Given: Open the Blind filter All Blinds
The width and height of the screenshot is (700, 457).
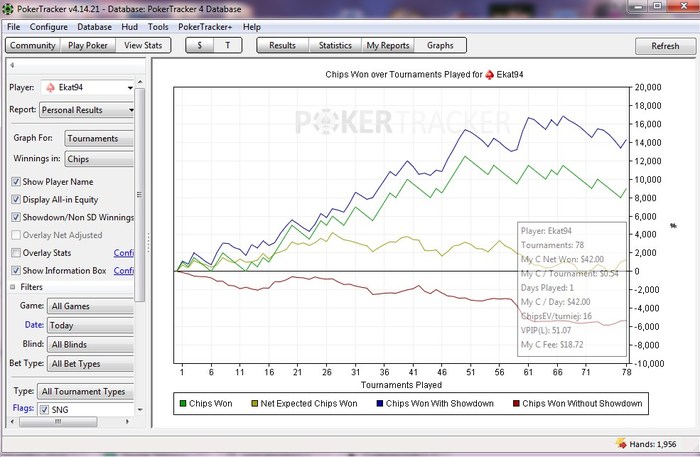Looking at the screenshot, I should (x=90, y=345).
